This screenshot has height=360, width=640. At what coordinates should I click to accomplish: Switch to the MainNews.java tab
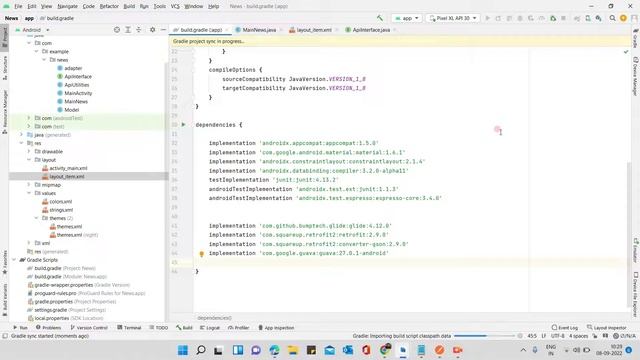(259, 30)
